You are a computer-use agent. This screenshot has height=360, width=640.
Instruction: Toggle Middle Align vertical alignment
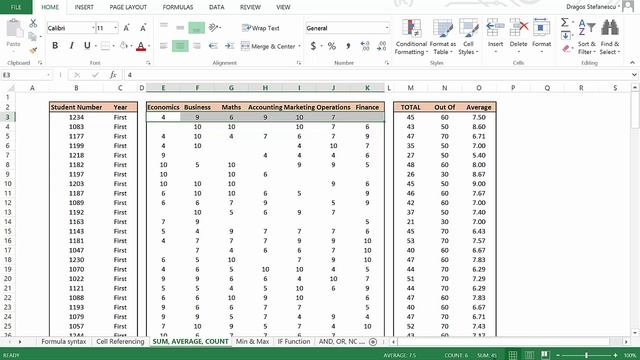pos(180,28)
